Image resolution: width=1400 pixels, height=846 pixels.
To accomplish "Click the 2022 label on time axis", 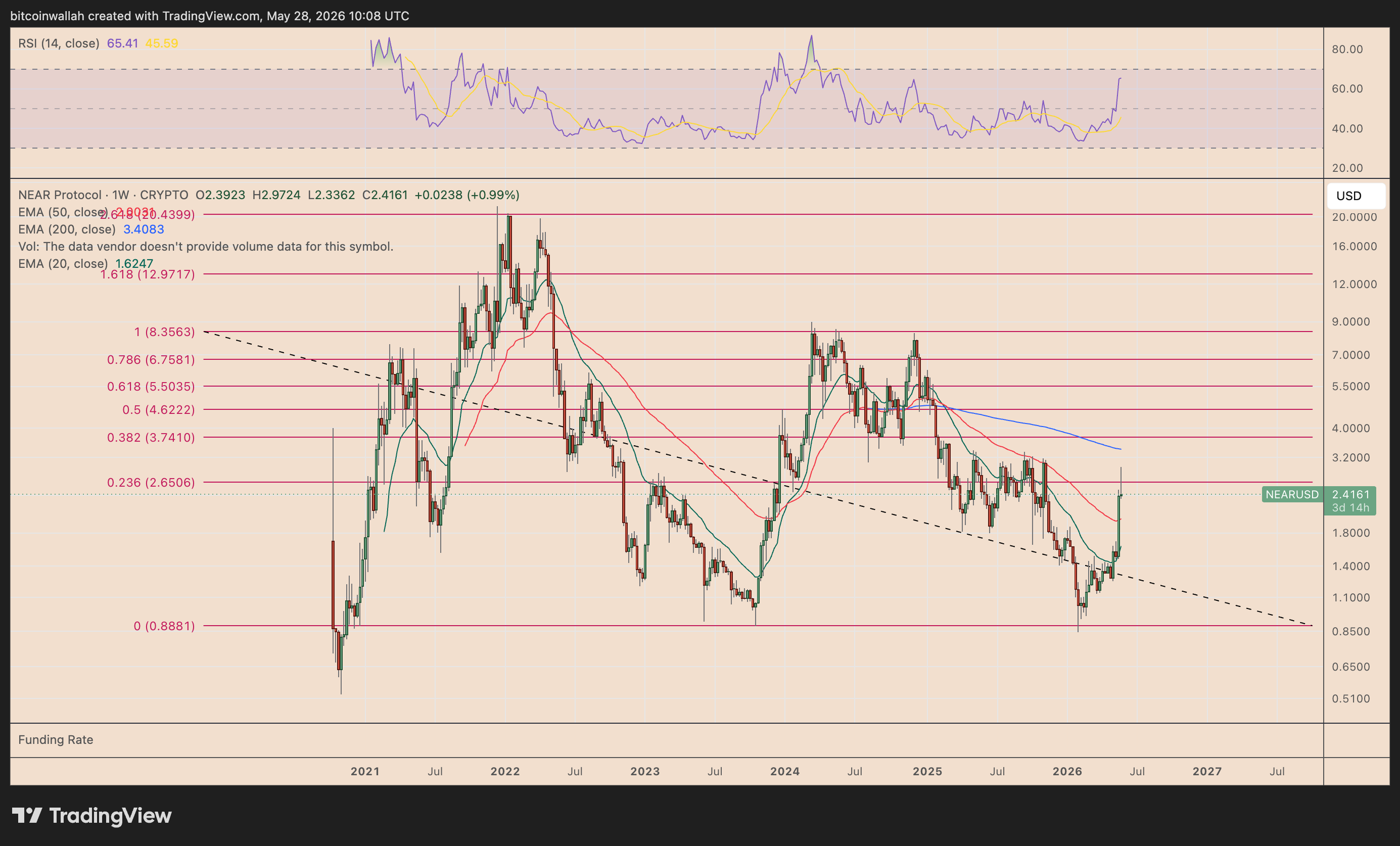I will [x=505, y=772].
